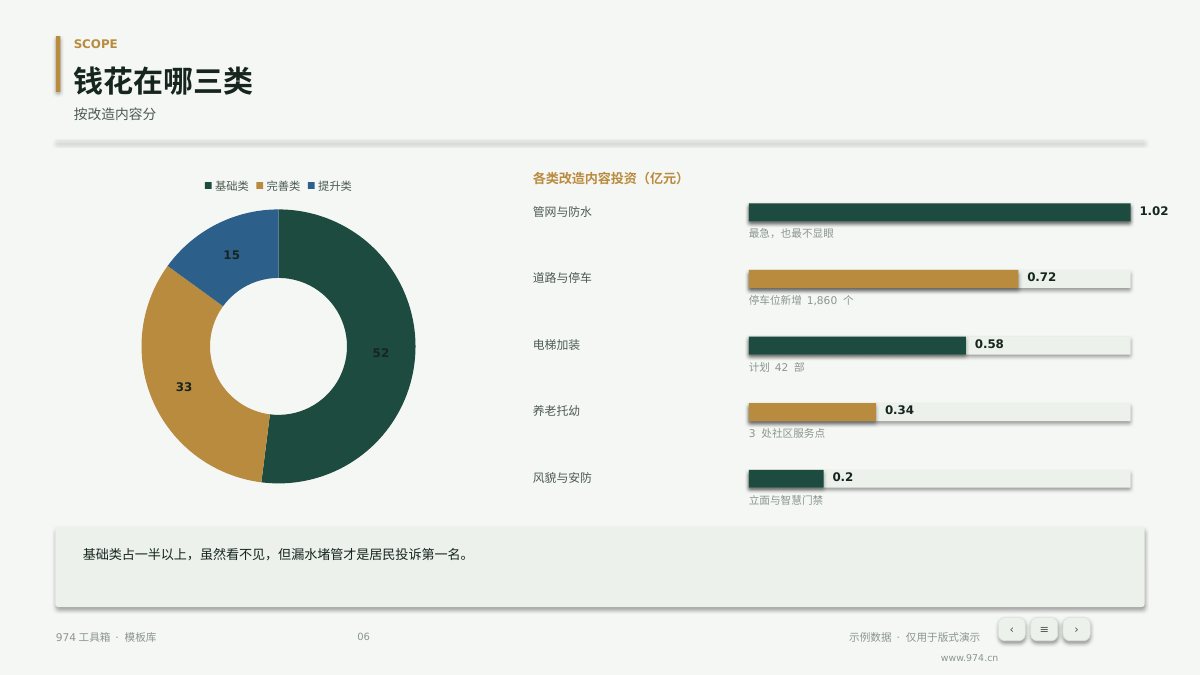Screen dimensions: 1200x675
Task: Click the slide title 钱花在哪三类
Action: click(163, 81)
